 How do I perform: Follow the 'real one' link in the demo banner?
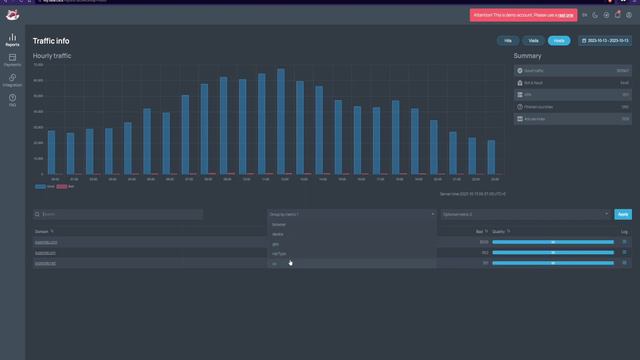point(565,15)
